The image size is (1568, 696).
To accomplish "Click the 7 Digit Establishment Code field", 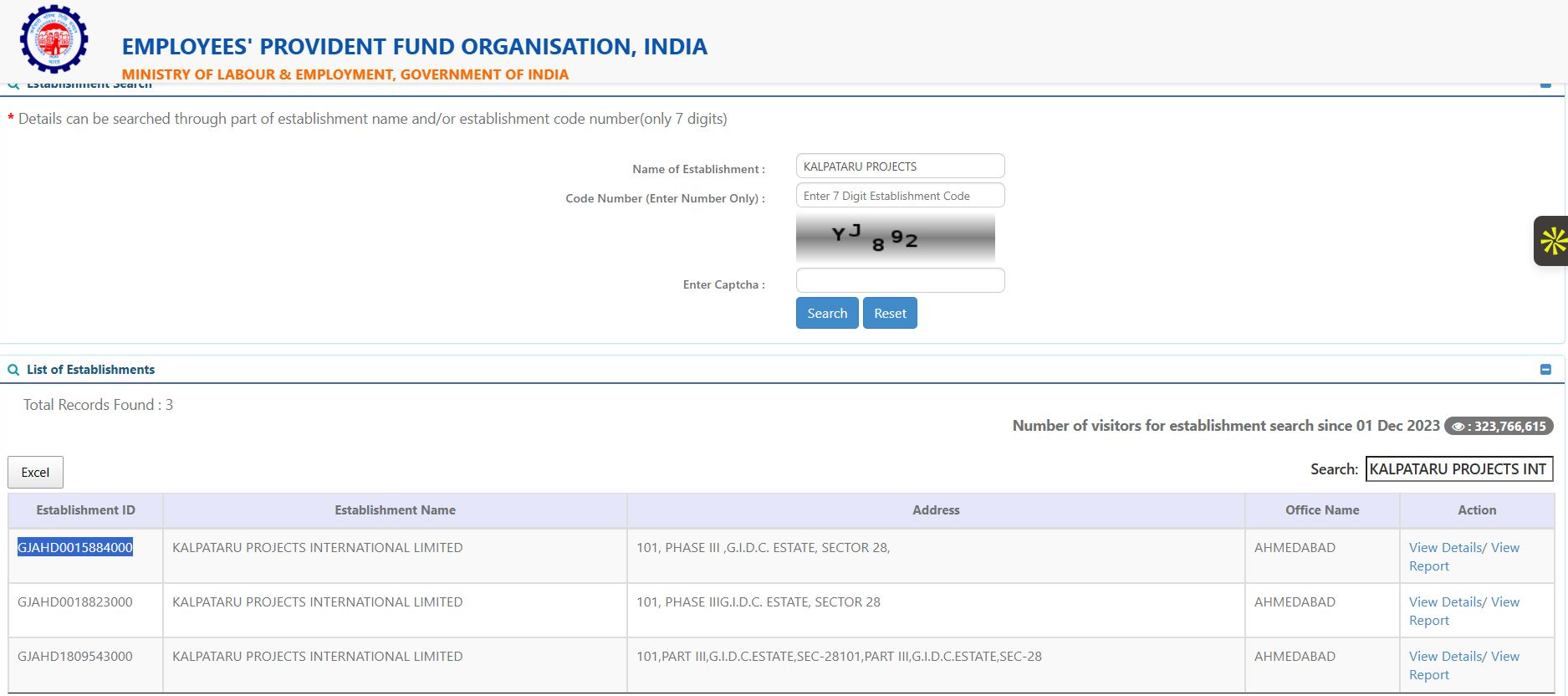I will point(900,196).
